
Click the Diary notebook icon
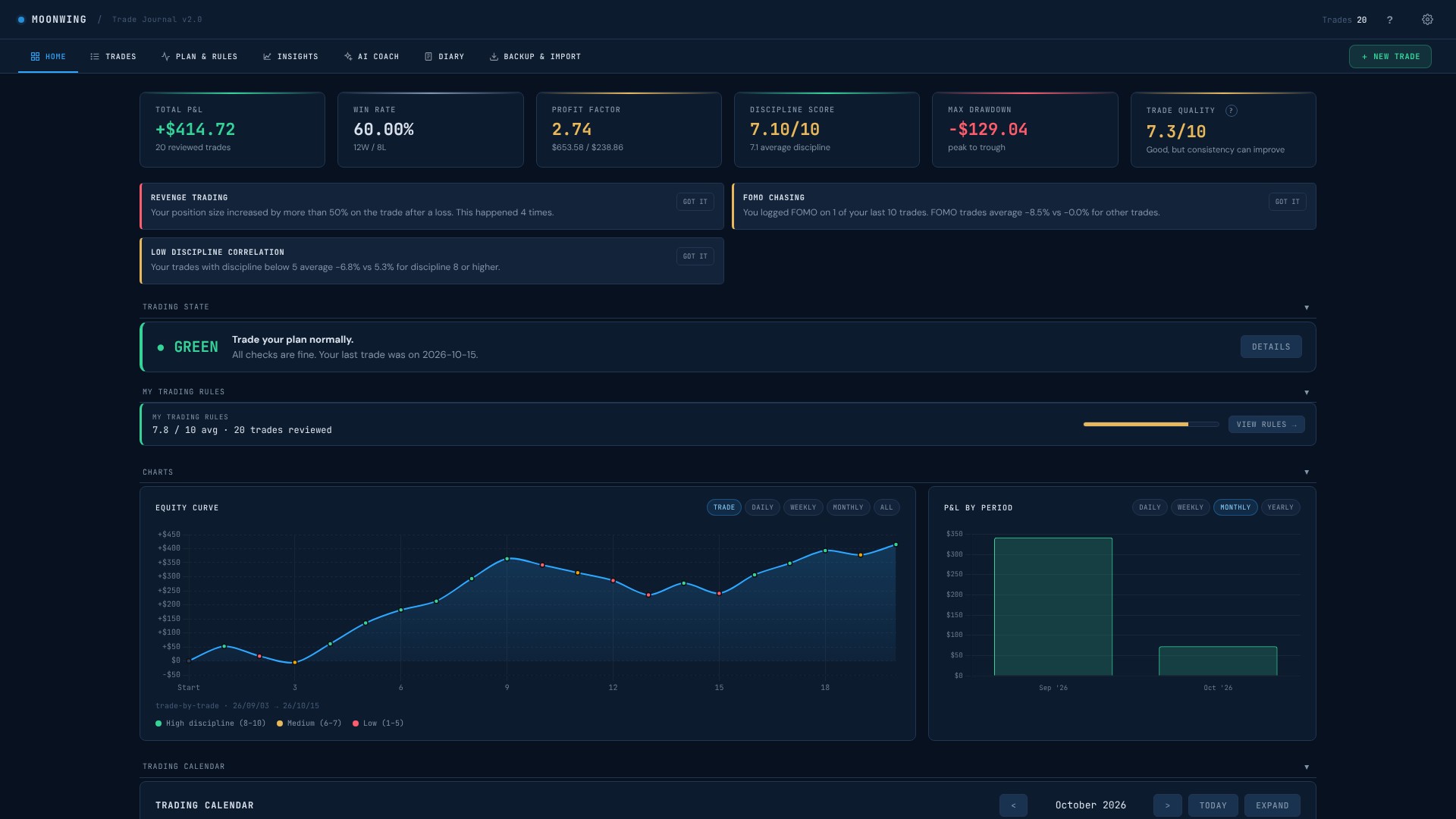(428, 57)
